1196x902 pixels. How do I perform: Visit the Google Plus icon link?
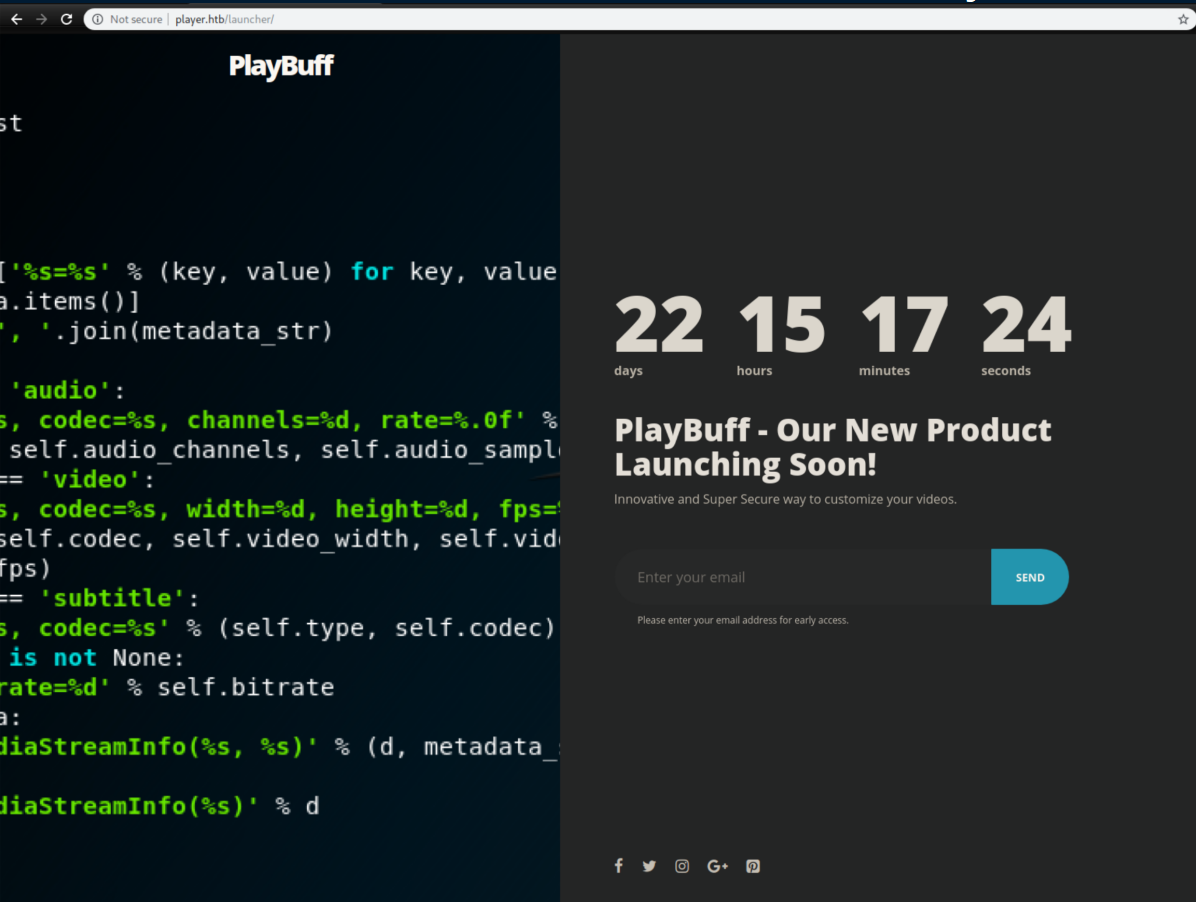[717, 866]
